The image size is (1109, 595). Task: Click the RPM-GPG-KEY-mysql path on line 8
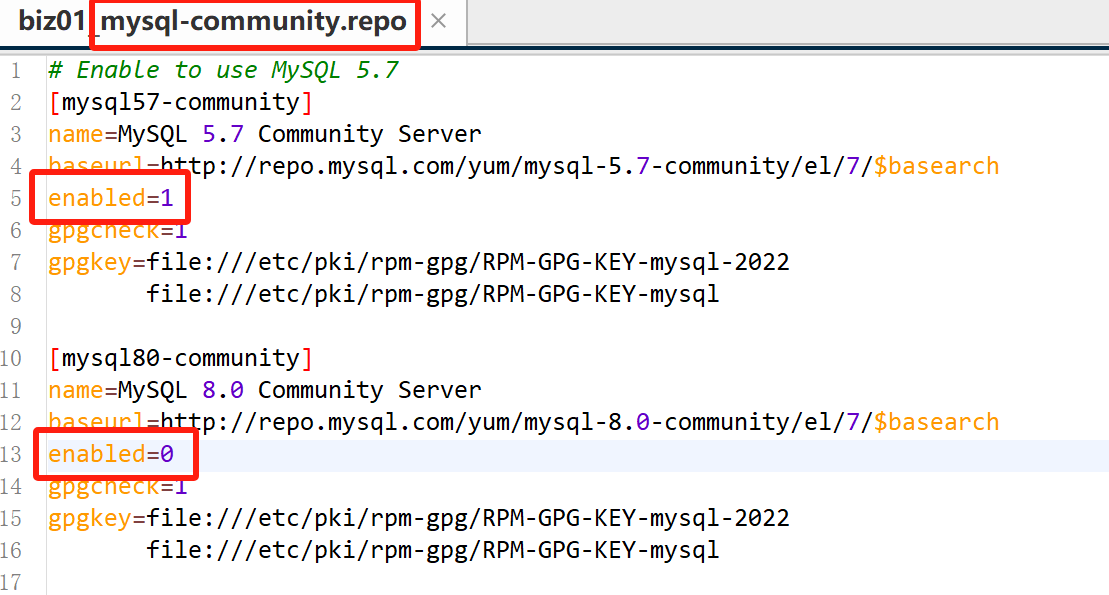click(433, 294)
